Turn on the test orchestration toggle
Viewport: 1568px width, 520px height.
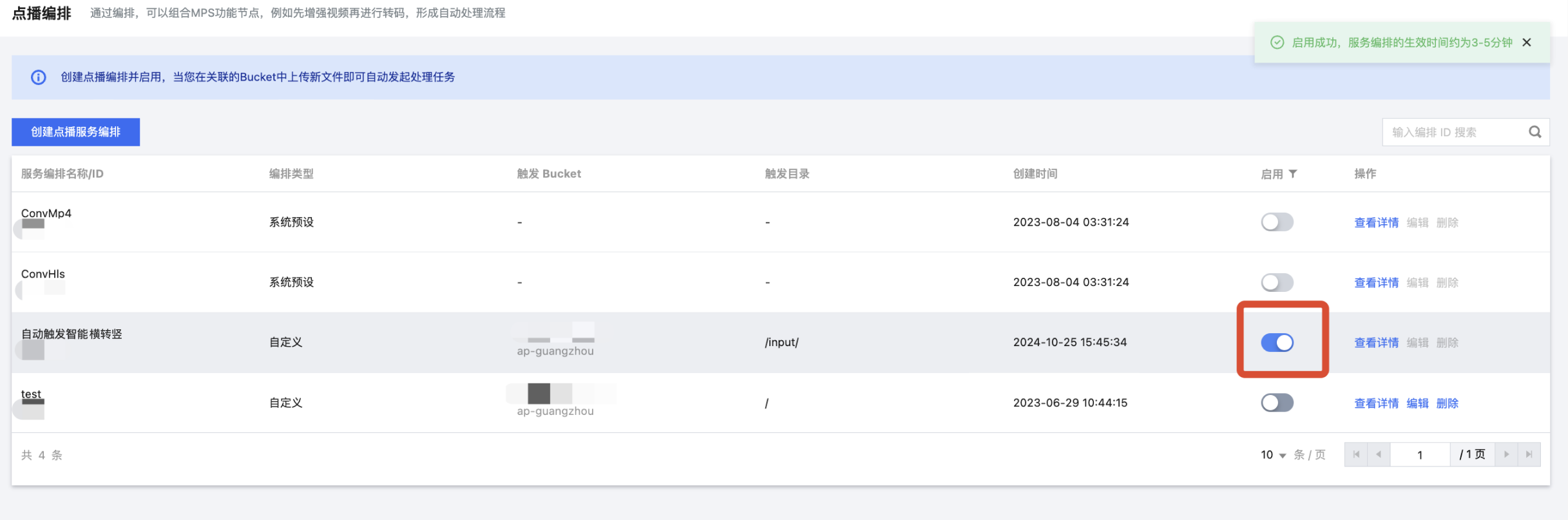[1277, 403]
